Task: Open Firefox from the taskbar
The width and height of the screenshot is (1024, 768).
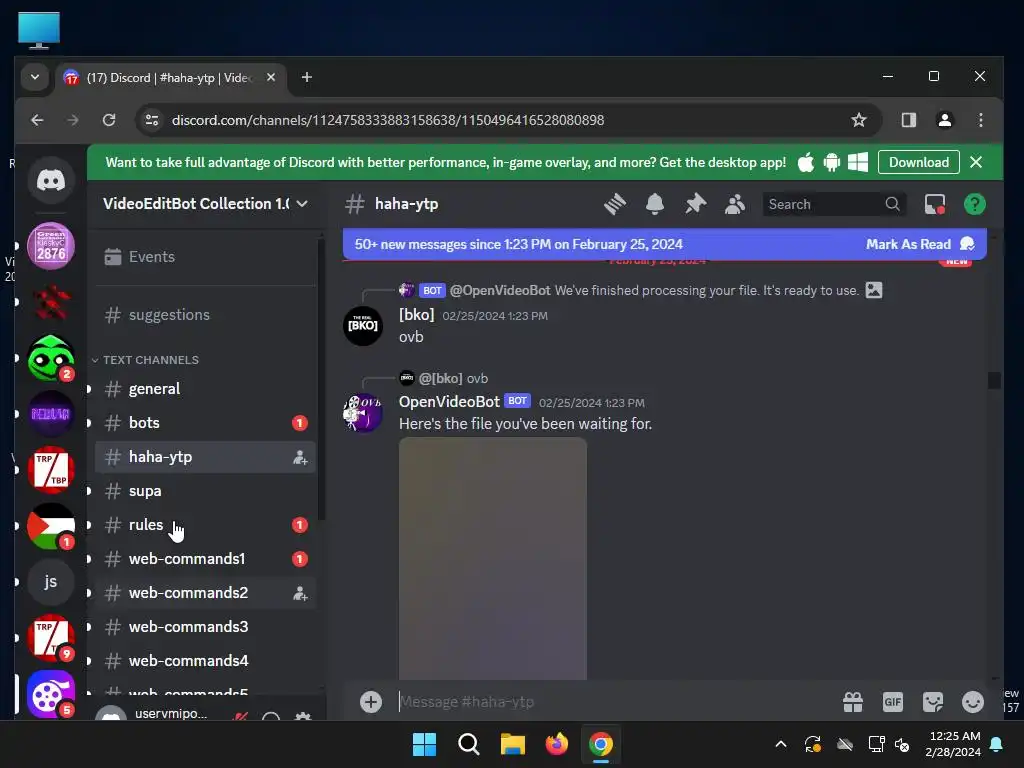Action: 556,744
